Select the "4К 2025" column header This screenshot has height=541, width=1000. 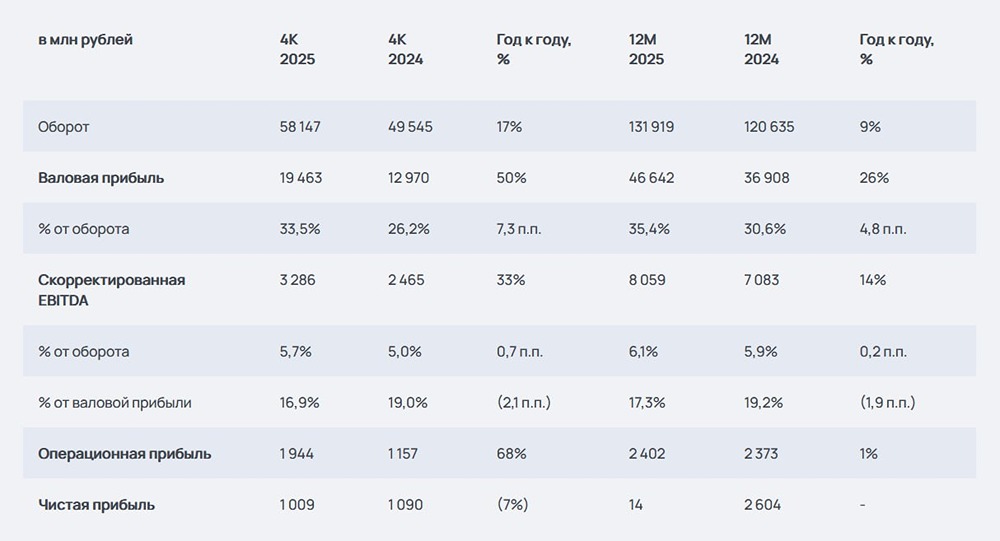pyautogui.click(x=297, y=50)
